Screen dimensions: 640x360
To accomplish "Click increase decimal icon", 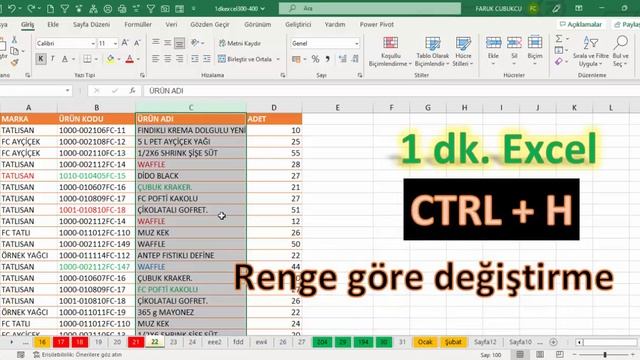I will point(343,59).
